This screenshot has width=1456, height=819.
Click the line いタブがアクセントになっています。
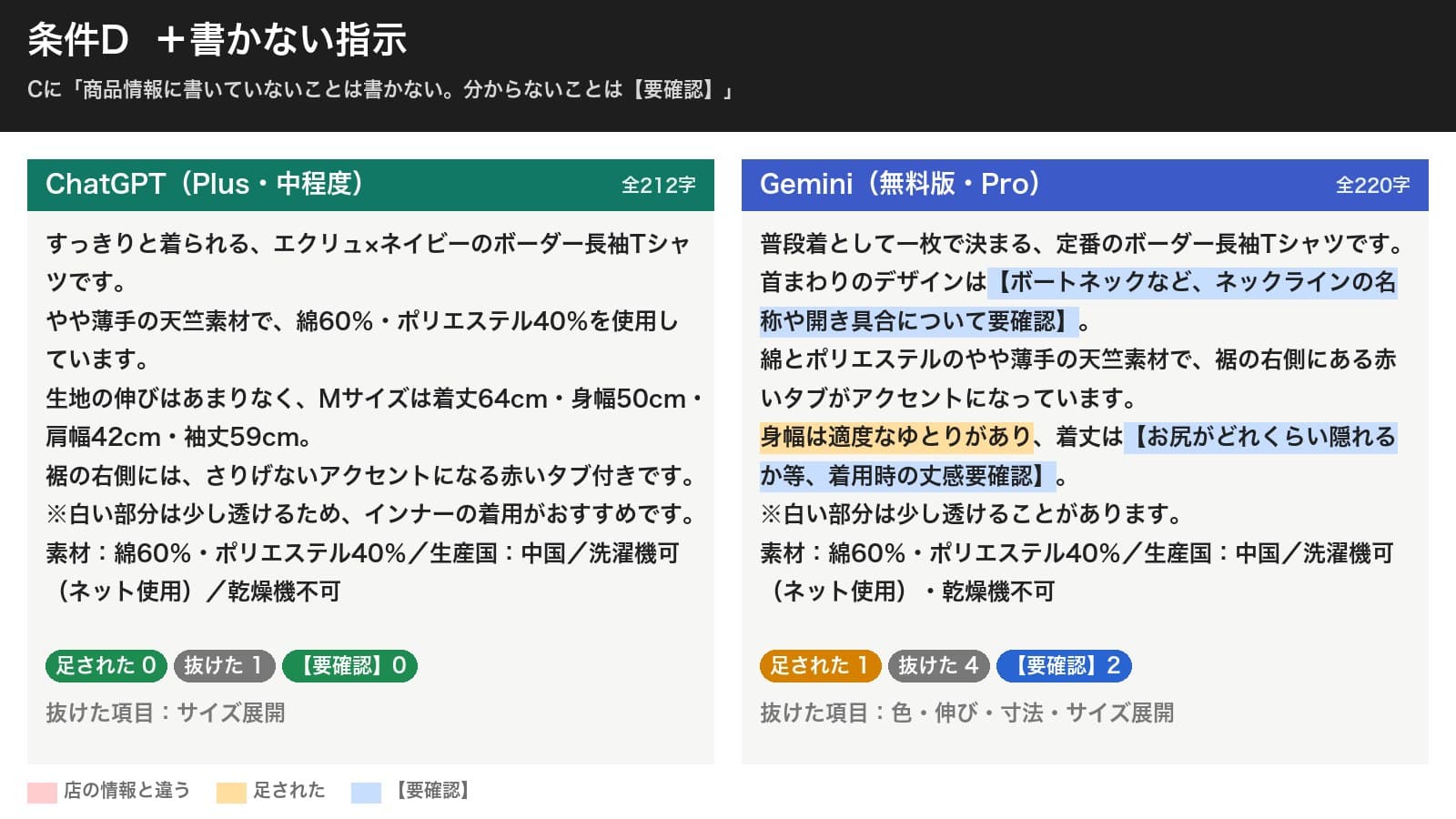(949, 399)
